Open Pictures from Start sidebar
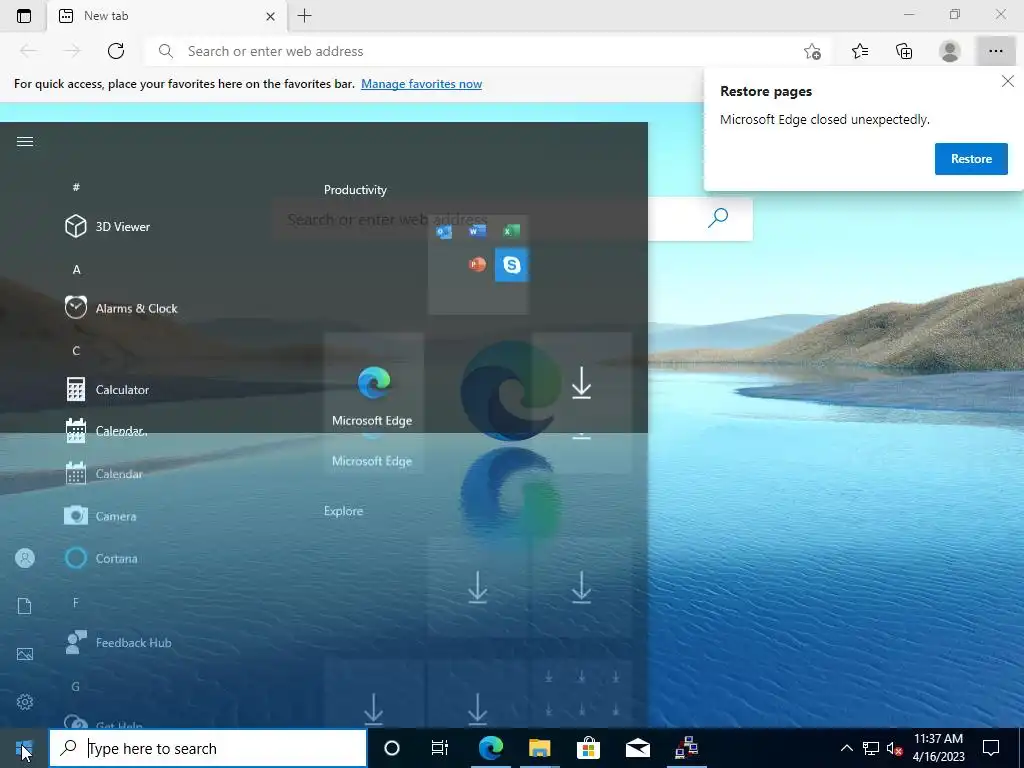Image resolution: width=1024 pixels, height=768 pixels. tap(25, 654)
